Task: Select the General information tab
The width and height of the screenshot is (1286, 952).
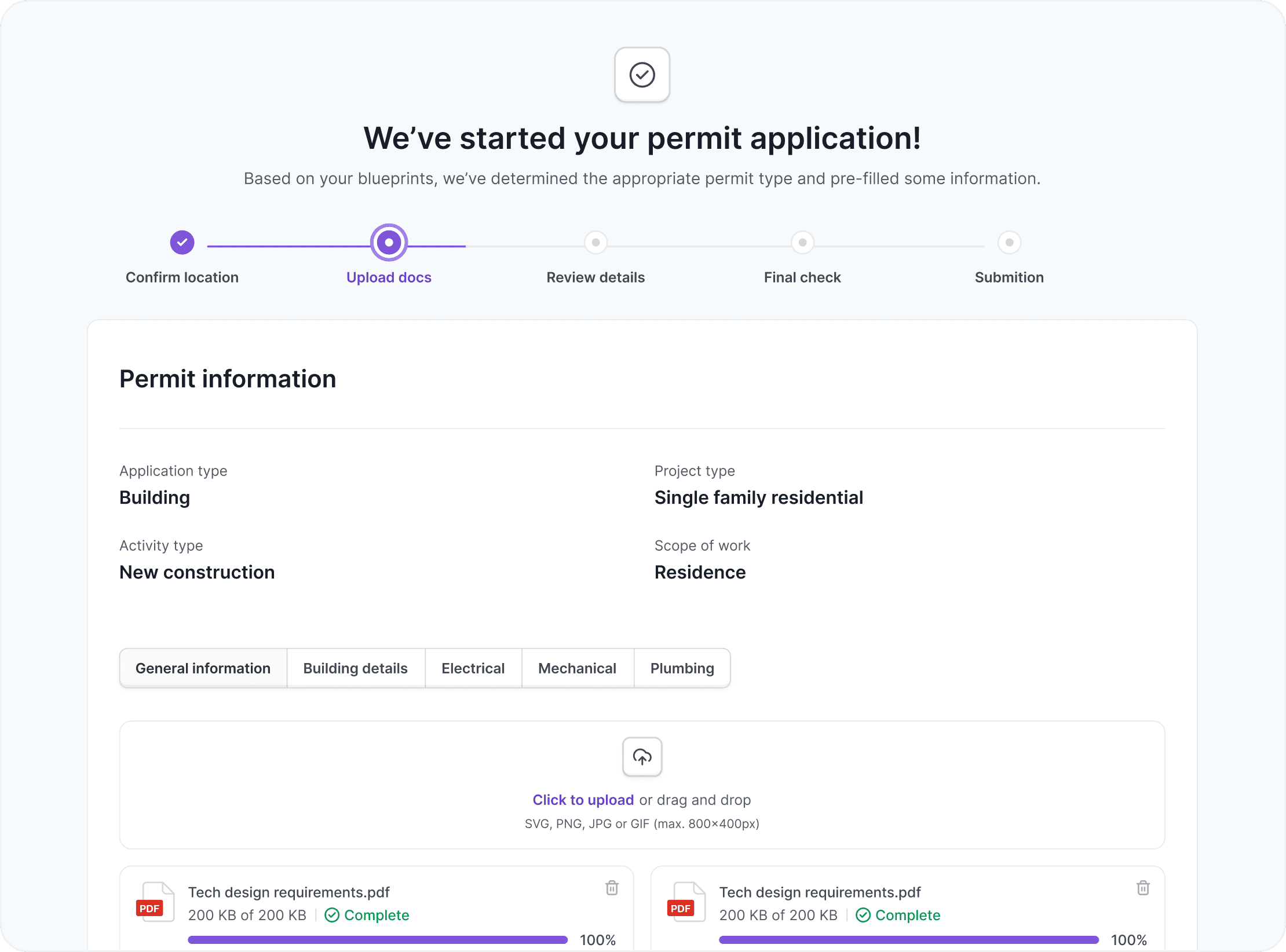Action: click(x=203, y=668)
